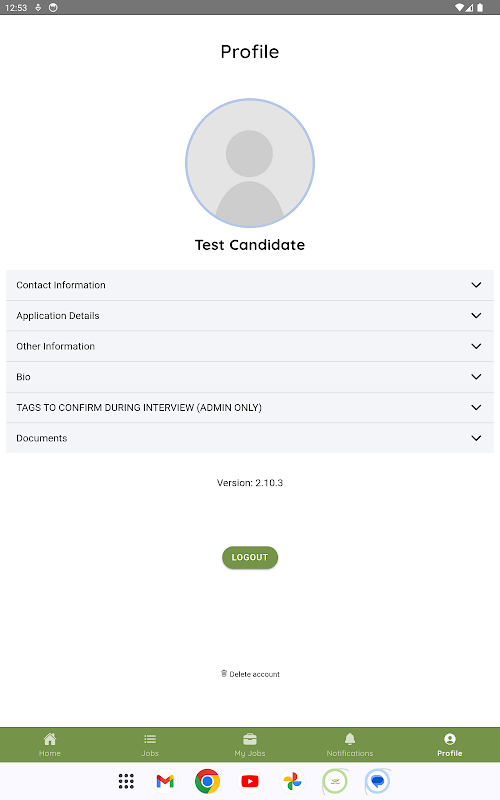
Task: Open Google Photos pinwheel icon
Action: (292, 781)
